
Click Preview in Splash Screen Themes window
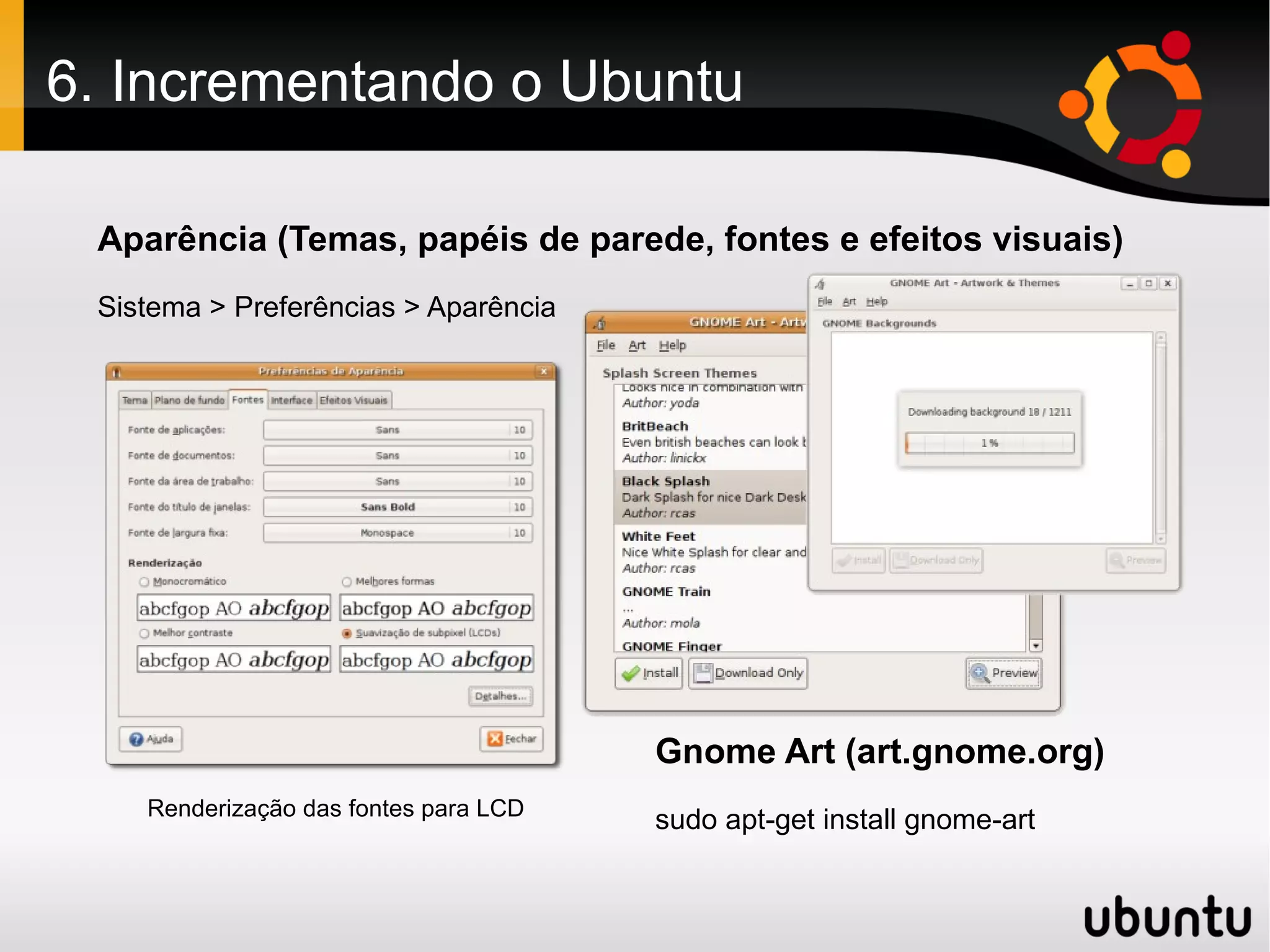1004,674
